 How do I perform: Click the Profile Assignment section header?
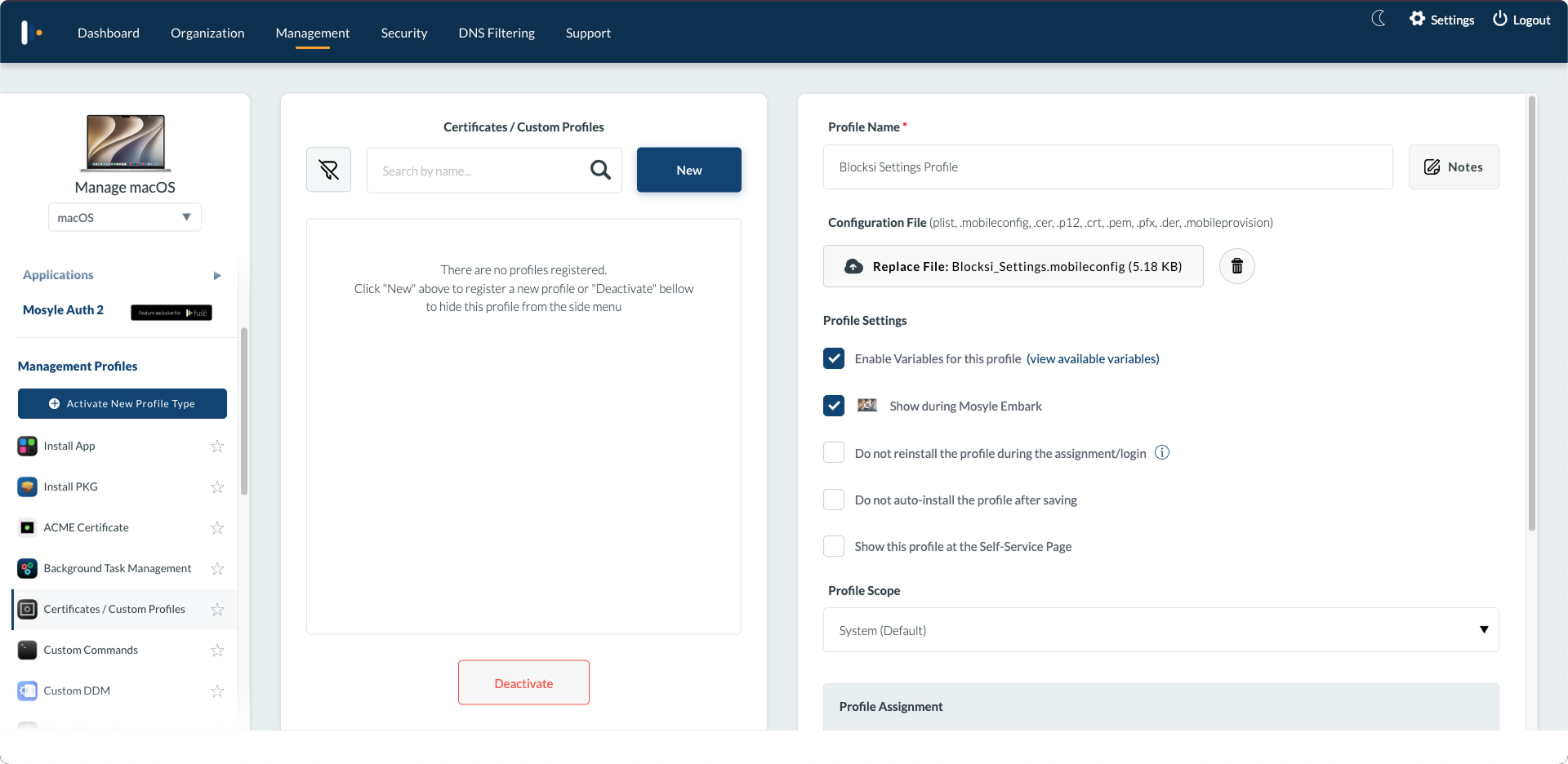point(1160,706)
